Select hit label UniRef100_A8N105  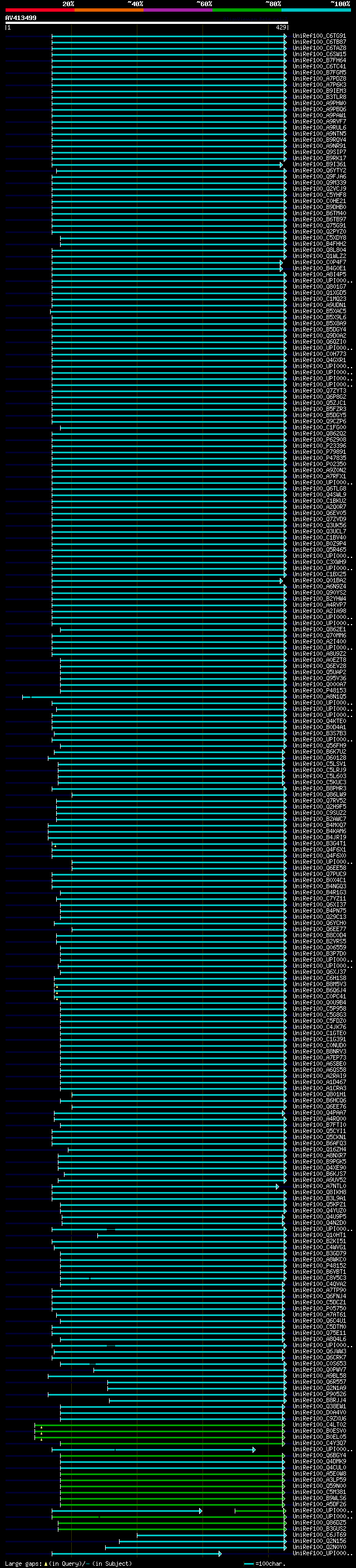point(319,697)
